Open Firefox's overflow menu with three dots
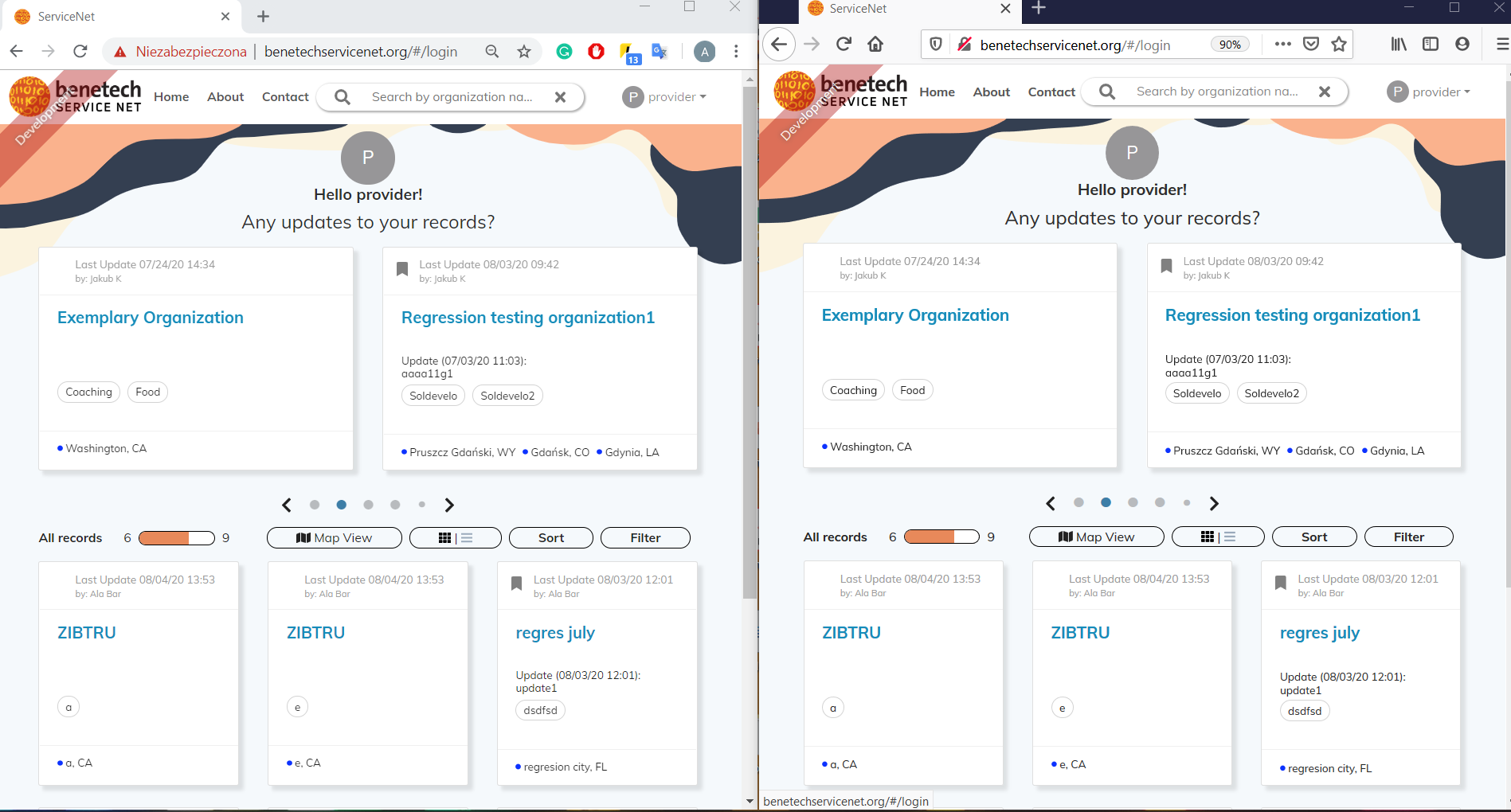The height and width of the screenshot is (812, 1511). [x=1282, y=45]
